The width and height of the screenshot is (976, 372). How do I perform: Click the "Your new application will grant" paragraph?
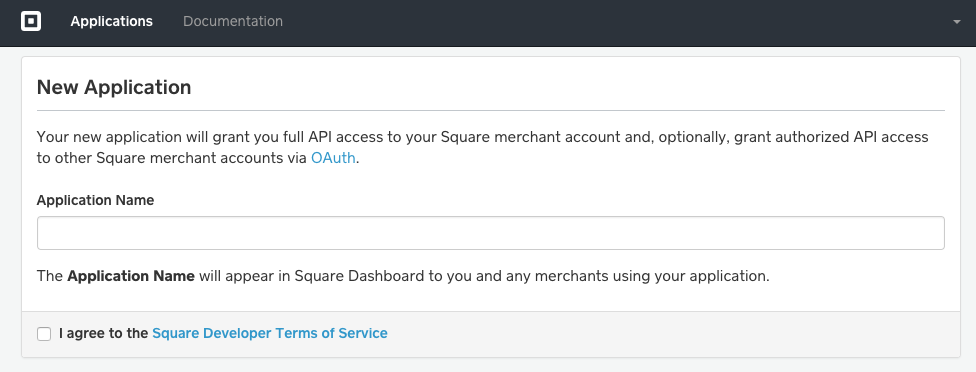[482, 147]
